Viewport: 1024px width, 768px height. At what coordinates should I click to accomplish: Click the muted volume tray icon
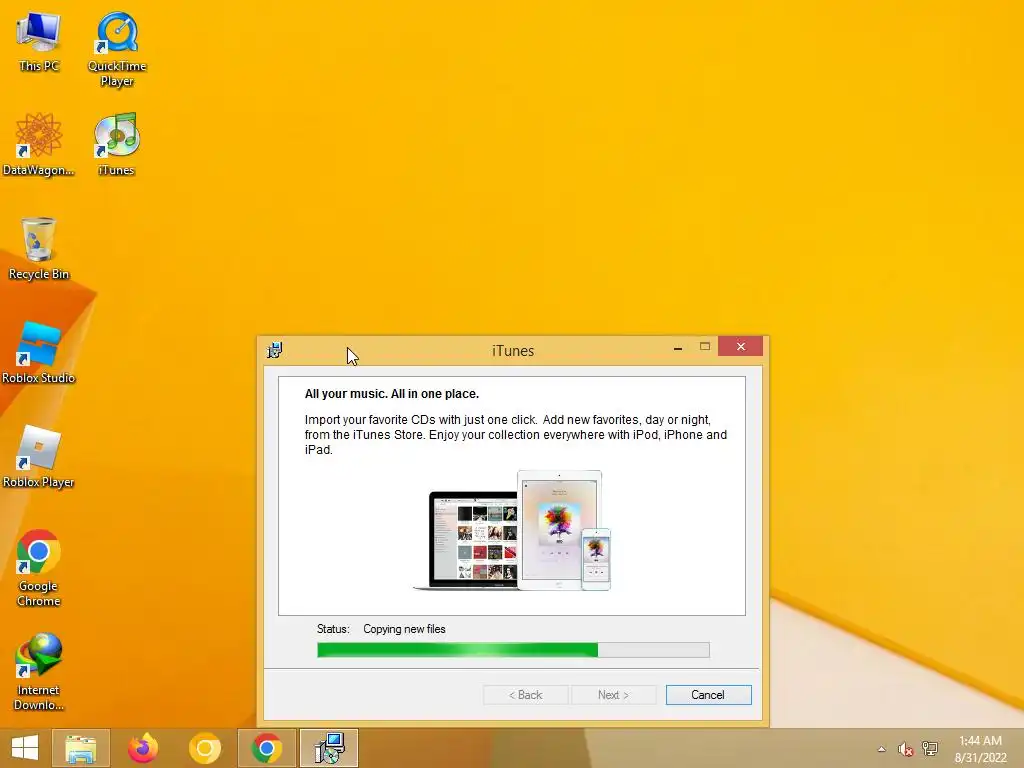905,749
